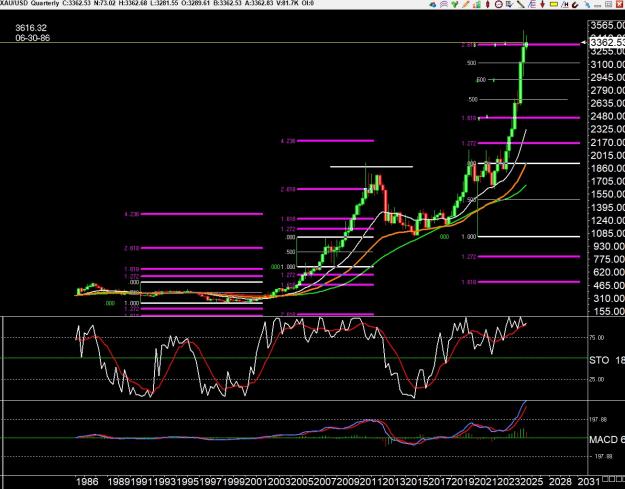Click the bar chart toolbar icon
Image resolution: width=625 pixels, height=489 pixels.
477,4
